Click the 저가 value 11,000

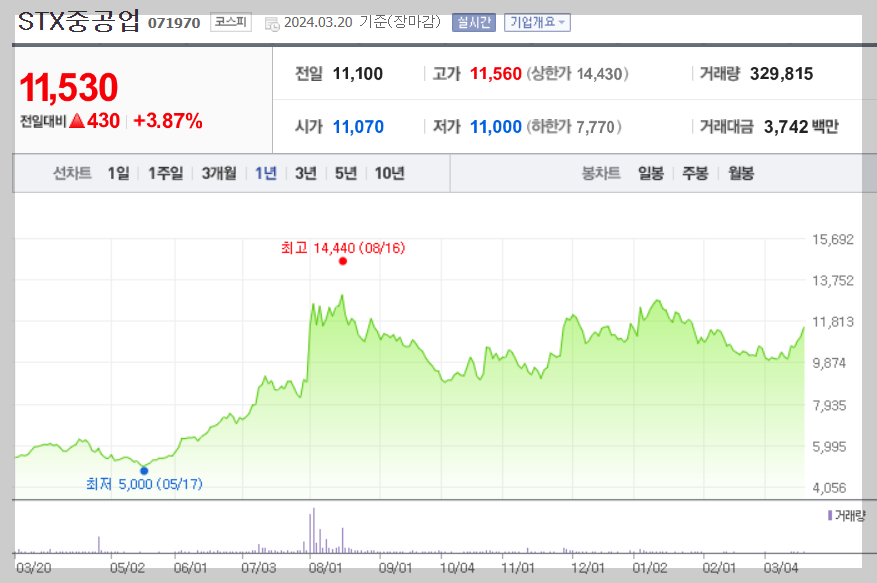coord(496,127)
